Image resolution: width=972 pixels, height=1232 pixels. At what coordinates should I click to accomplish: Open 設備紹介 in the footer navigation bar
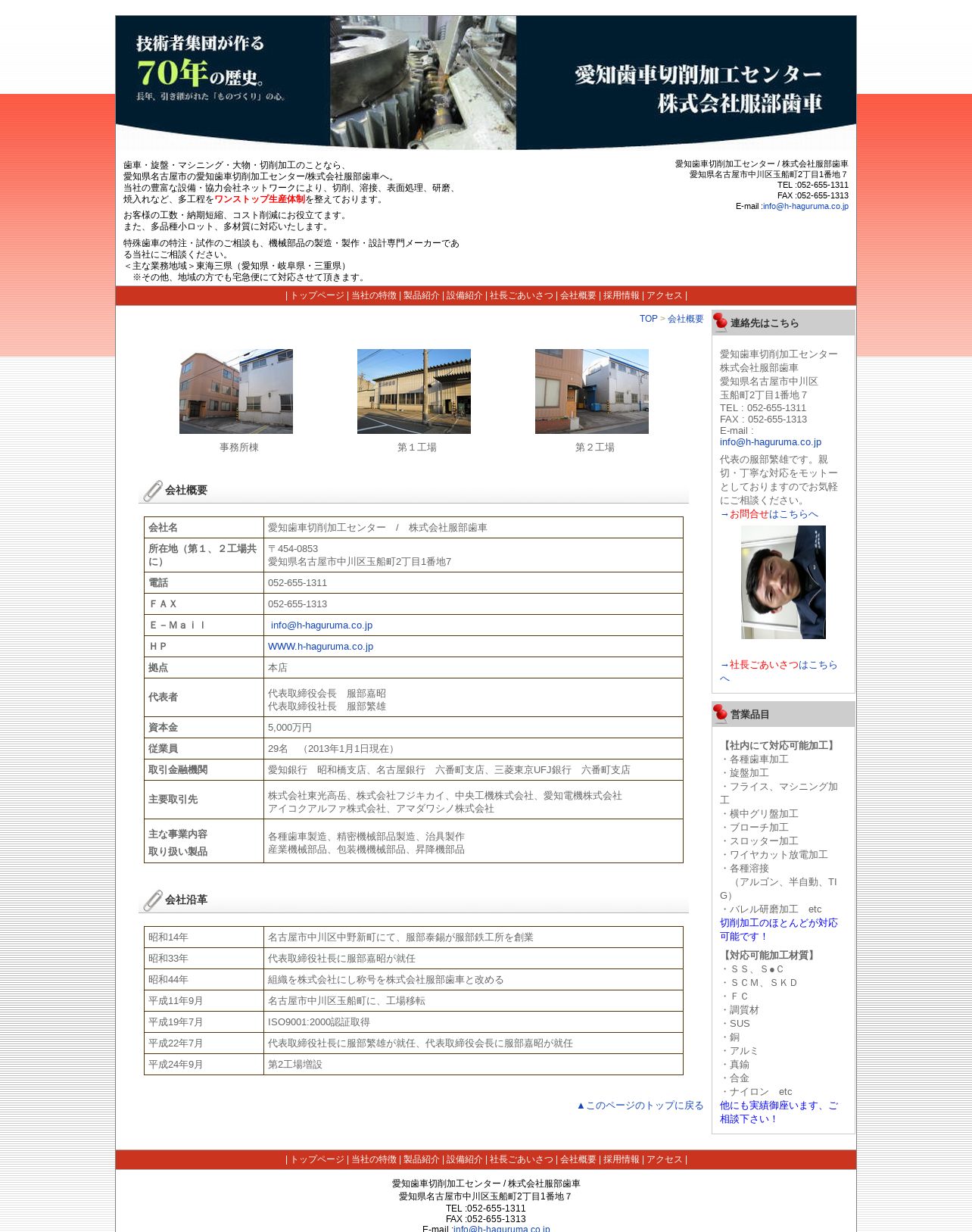point(464,1159)
